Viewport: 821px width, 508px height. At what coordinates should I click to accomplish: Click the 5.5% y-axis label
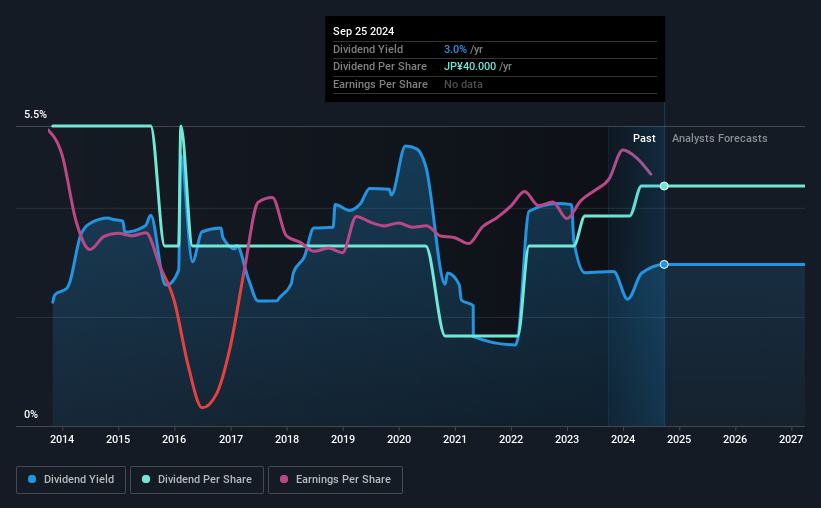(x=35, y=115)
